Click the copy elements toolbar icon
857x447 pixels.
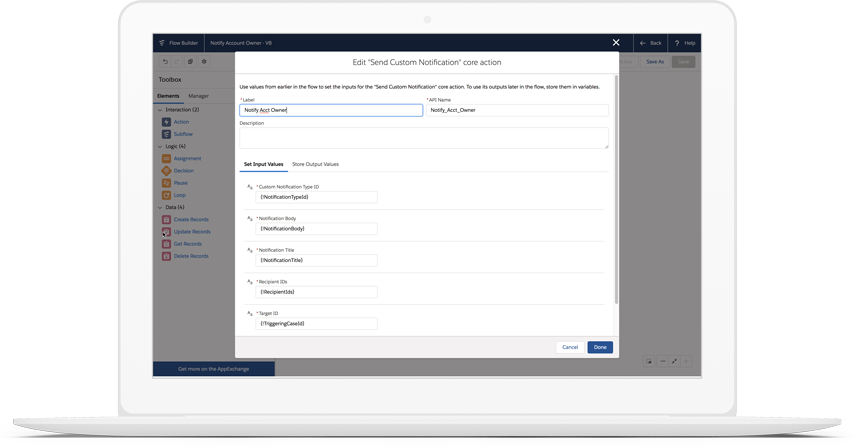pos(190,62)
